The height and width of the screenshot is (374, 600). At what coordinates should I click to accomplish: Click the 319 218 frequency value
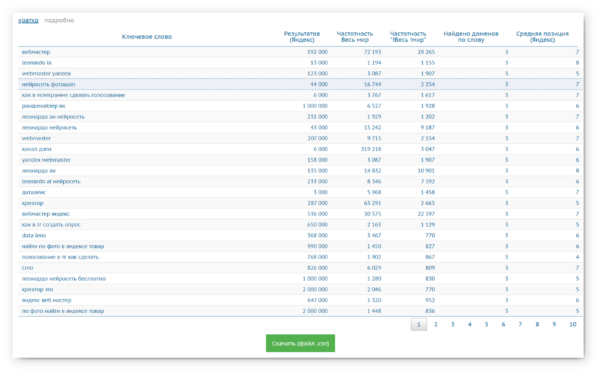(371, 149)
